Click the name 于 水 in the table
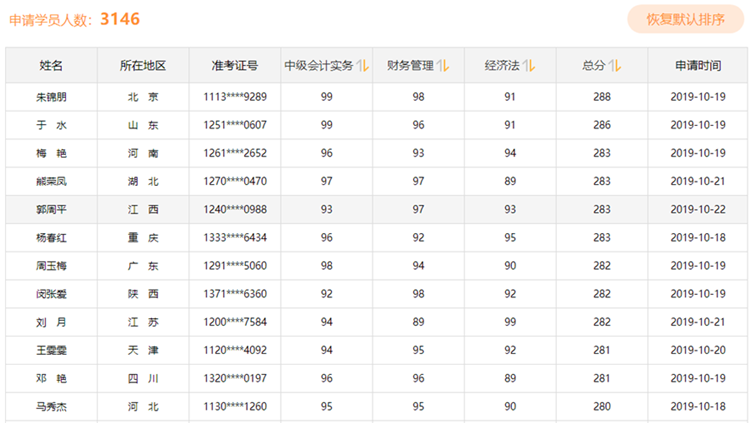The width and height of the screenshot is (750, 423). [x=51, y=125]
